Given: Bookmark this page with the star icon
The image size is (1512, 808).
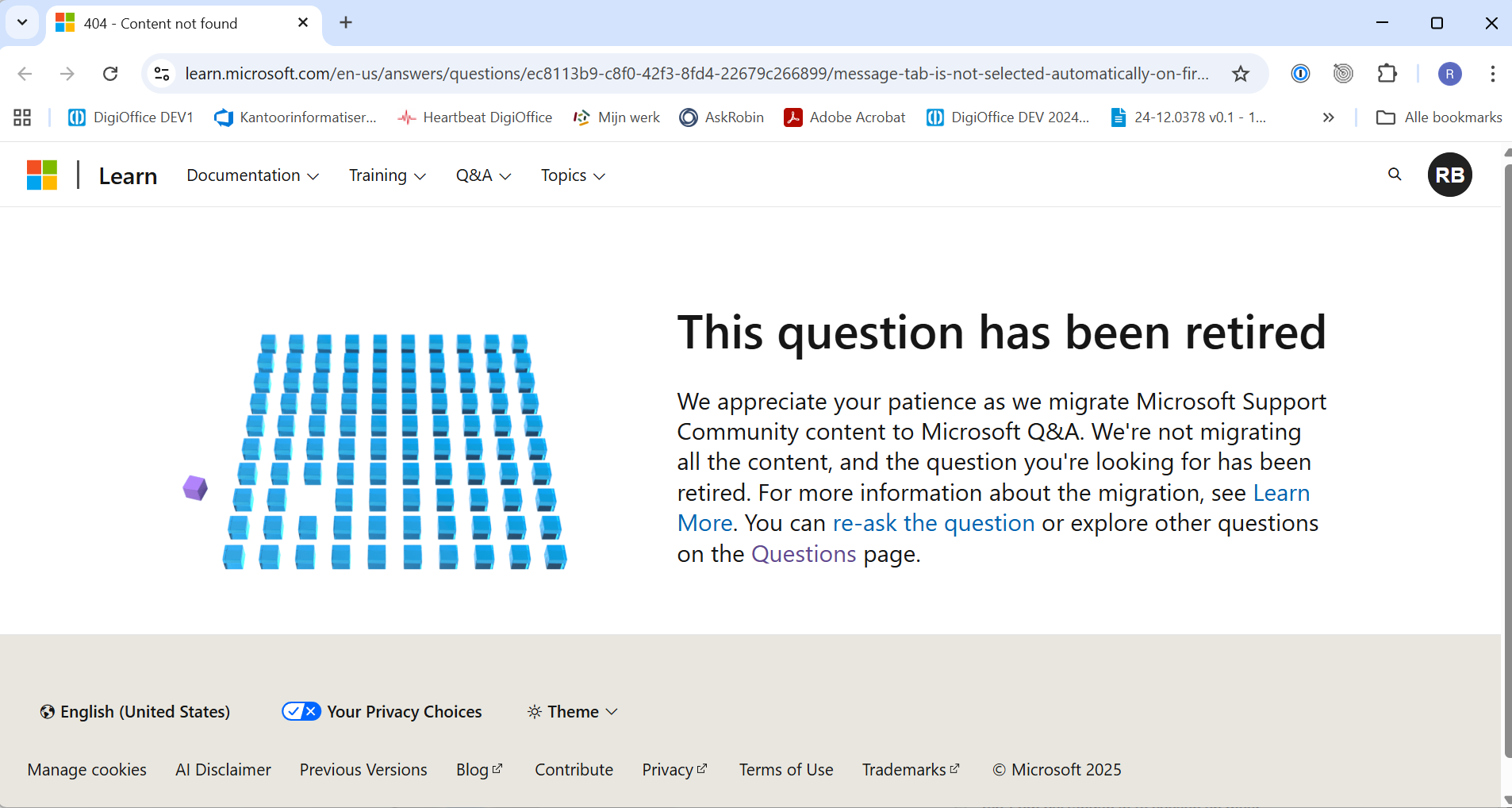Looking at the screenshot, I should [x=1241, y=74].
